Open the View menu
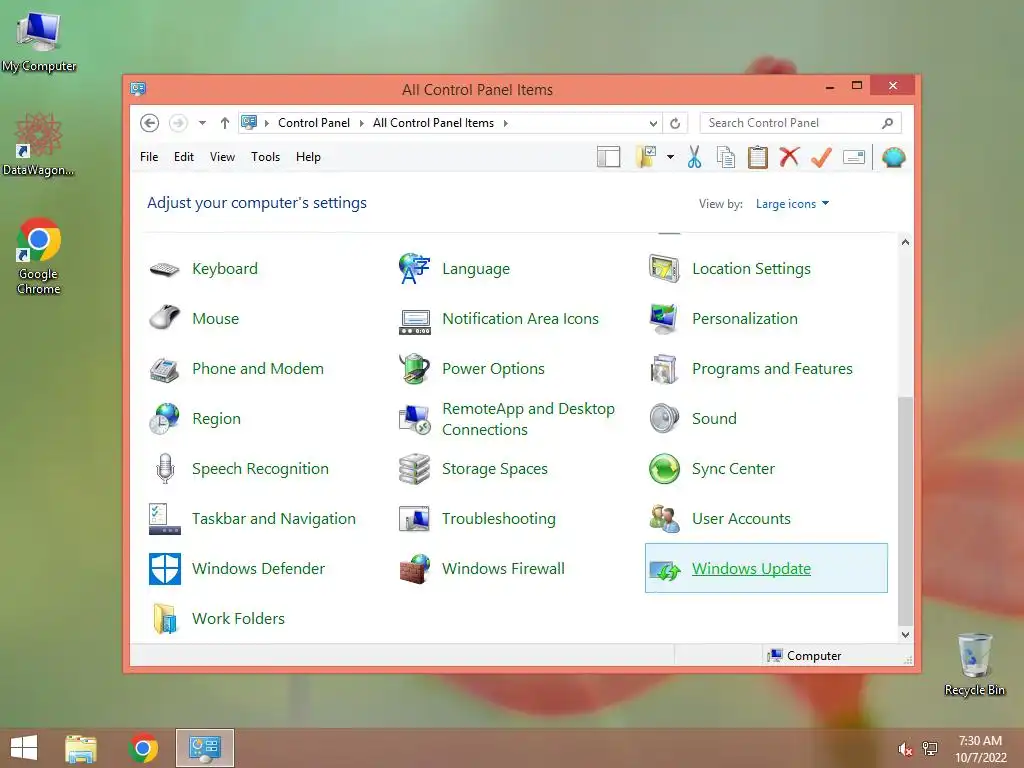The height and width of the screenshot is (768, 1024). point(222,157)
